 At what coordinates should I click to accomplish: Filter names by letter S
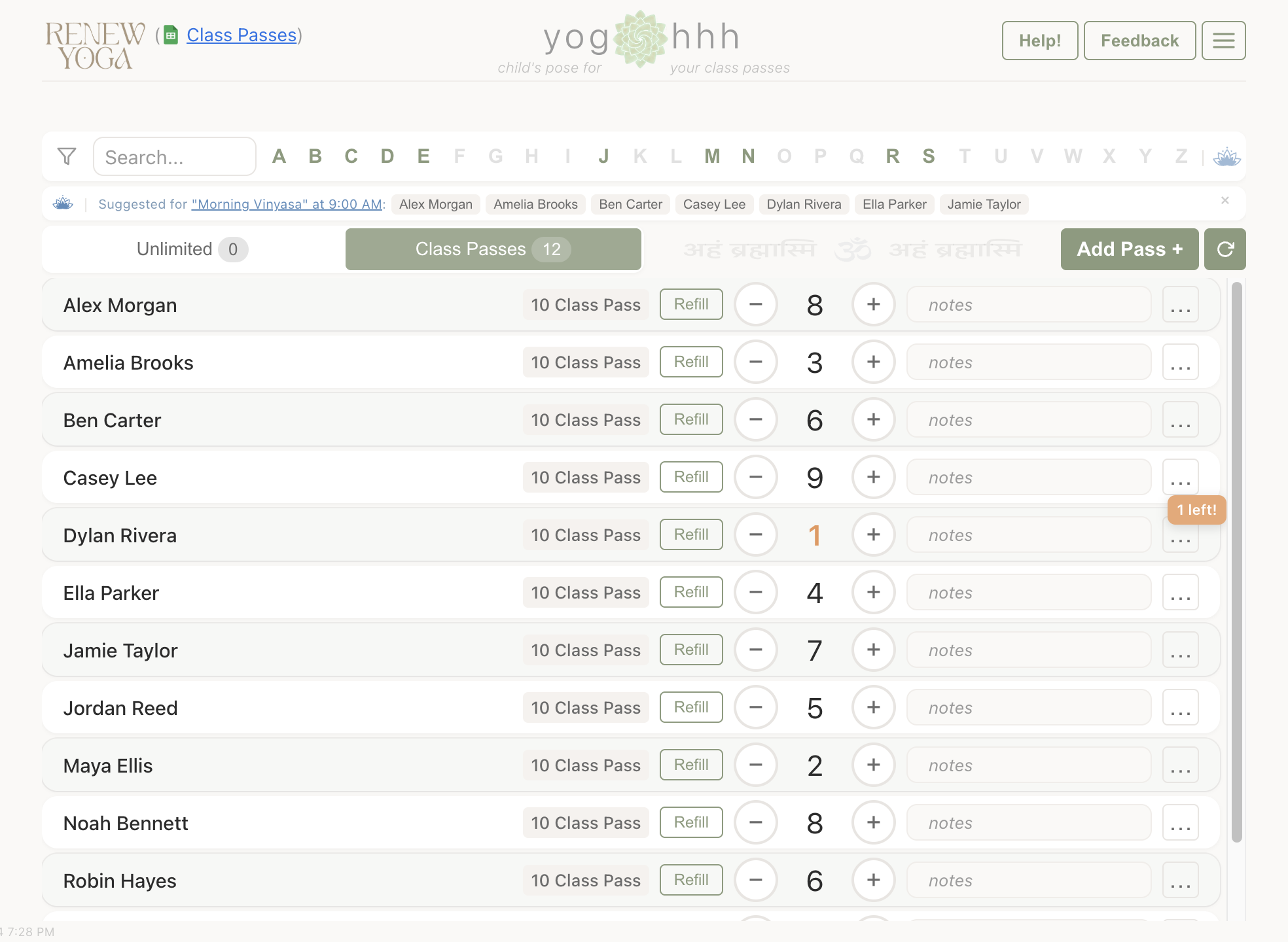point(929,156)
